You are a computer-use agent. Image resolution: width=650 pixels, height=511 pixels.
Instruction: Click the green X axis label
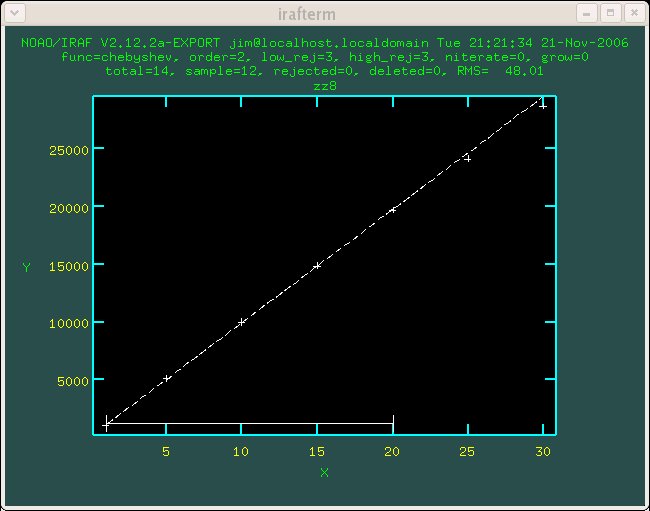(x=324, y=472)
